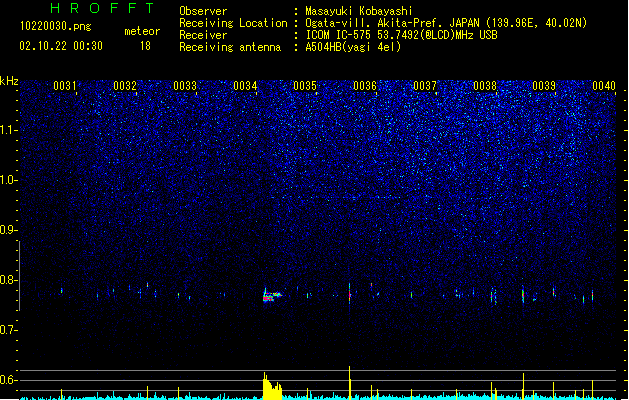This screenshot has height=400, width=629.
Task: Click the wide yellow intensity block at the bottom
Action: point(272,387)
